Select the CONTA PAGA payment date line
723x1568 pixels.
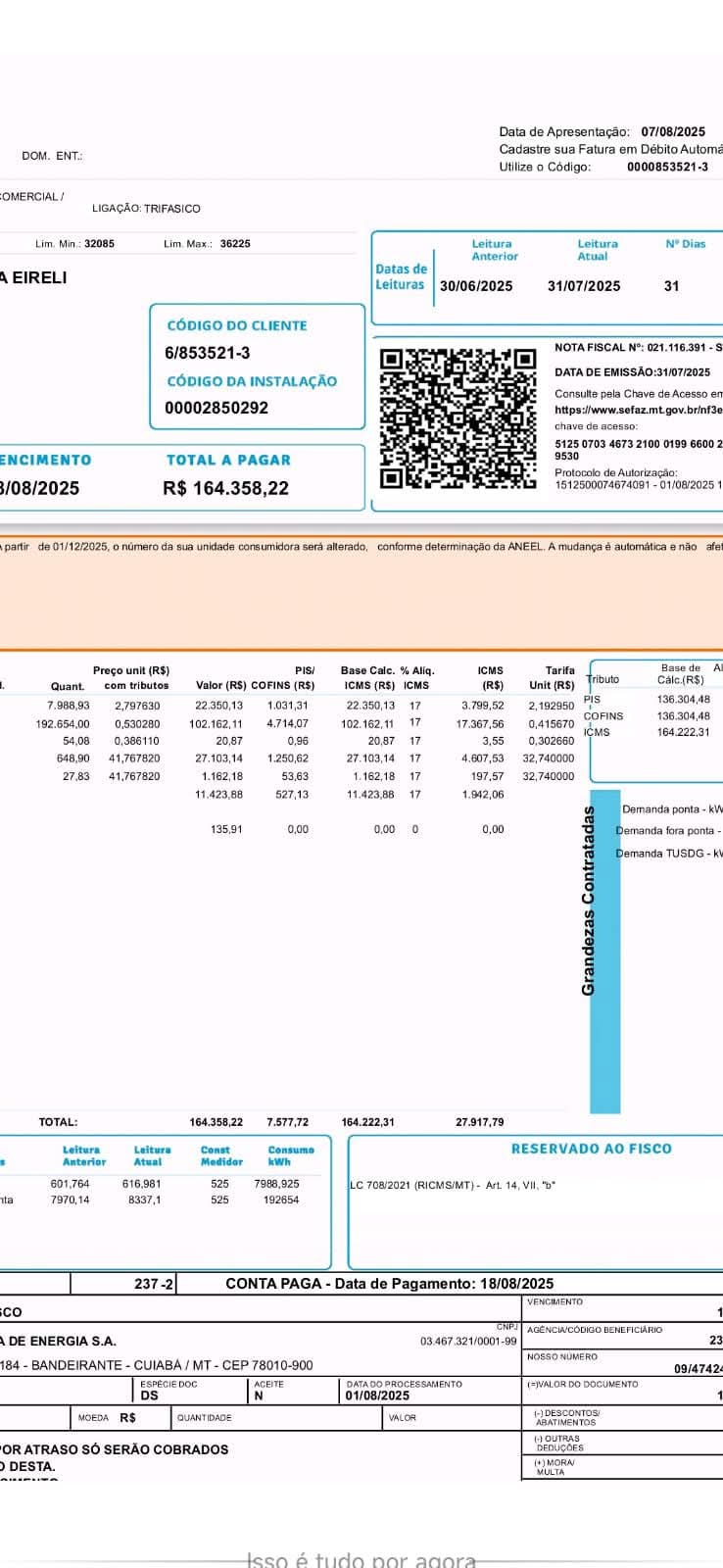click(x=389, y=1283)
